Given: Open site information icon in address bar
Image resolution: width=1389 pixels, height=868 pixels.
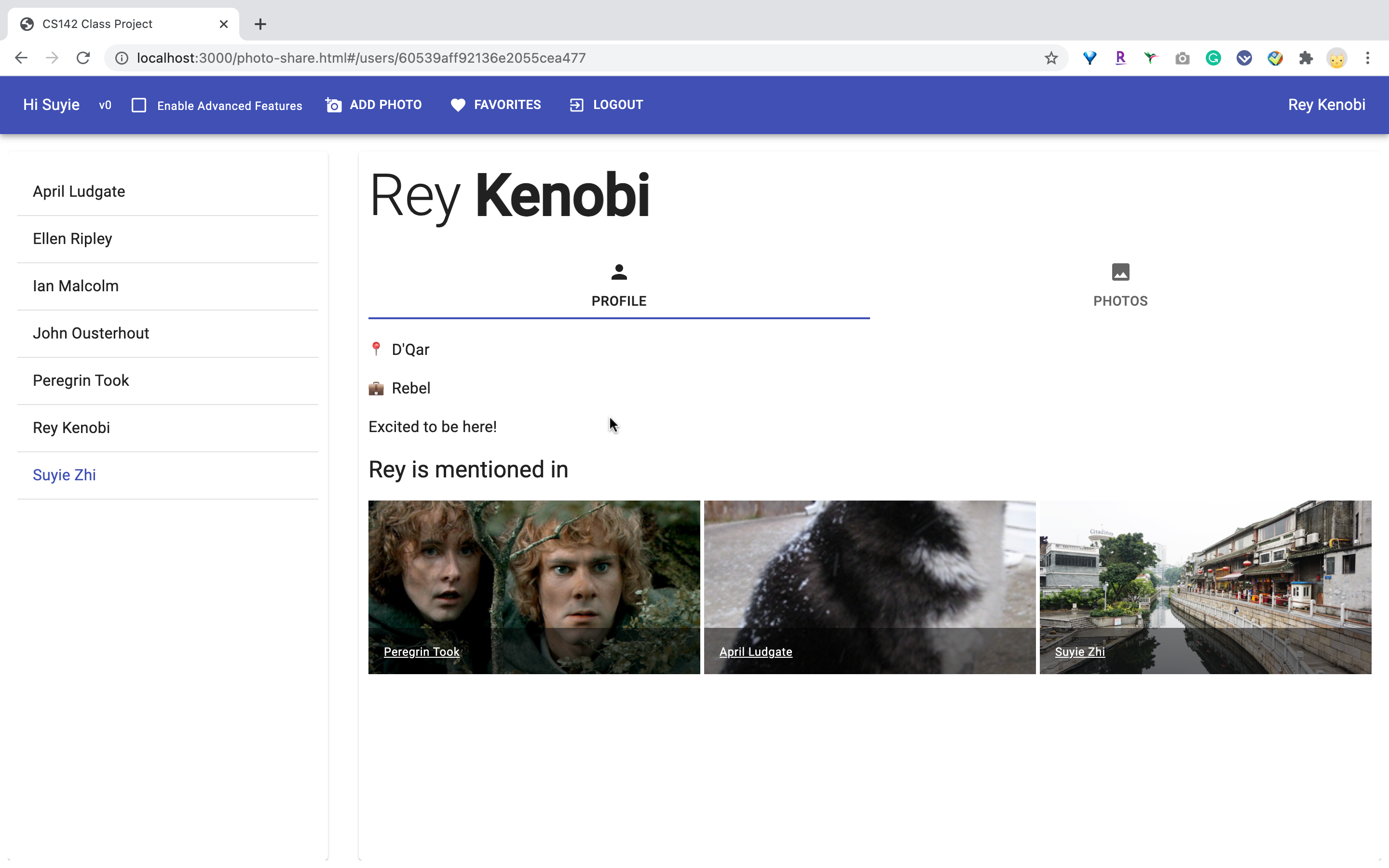Looking at the screenshot, I should [122, 58].
